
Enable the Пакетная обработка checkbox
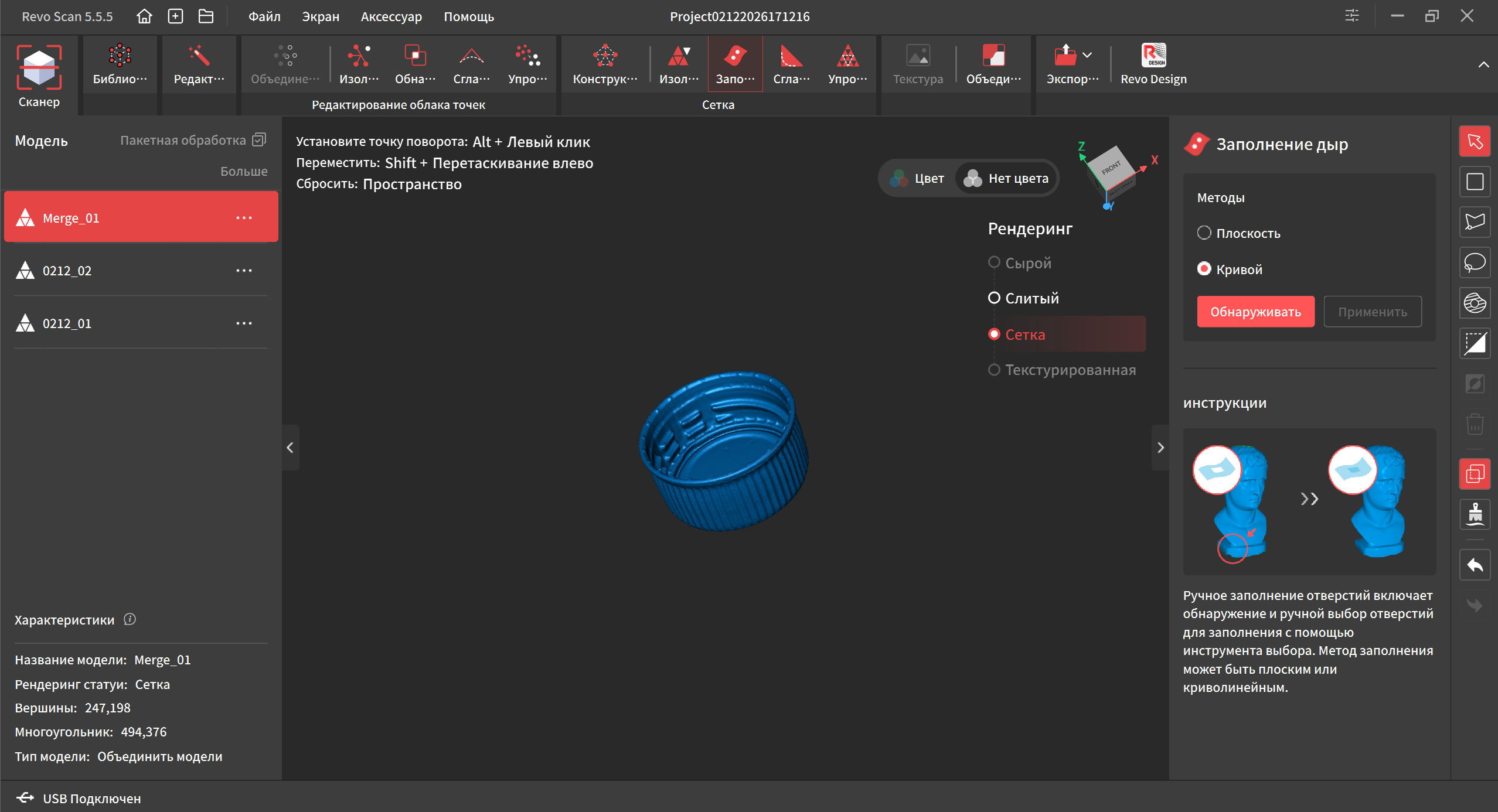point(259,140)
